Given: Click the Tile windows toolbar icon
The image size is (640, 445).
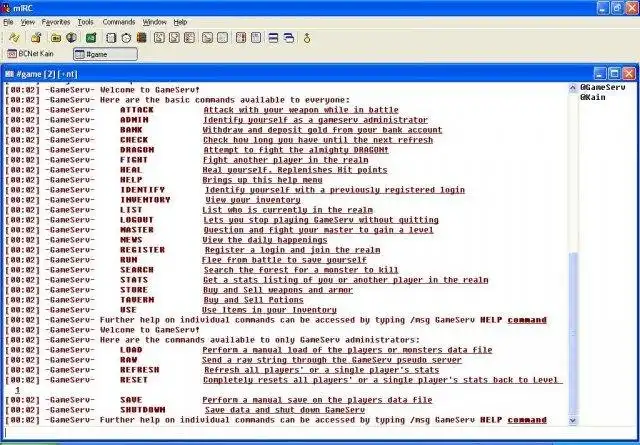Looking at the screenshot, I should (273, 38).
